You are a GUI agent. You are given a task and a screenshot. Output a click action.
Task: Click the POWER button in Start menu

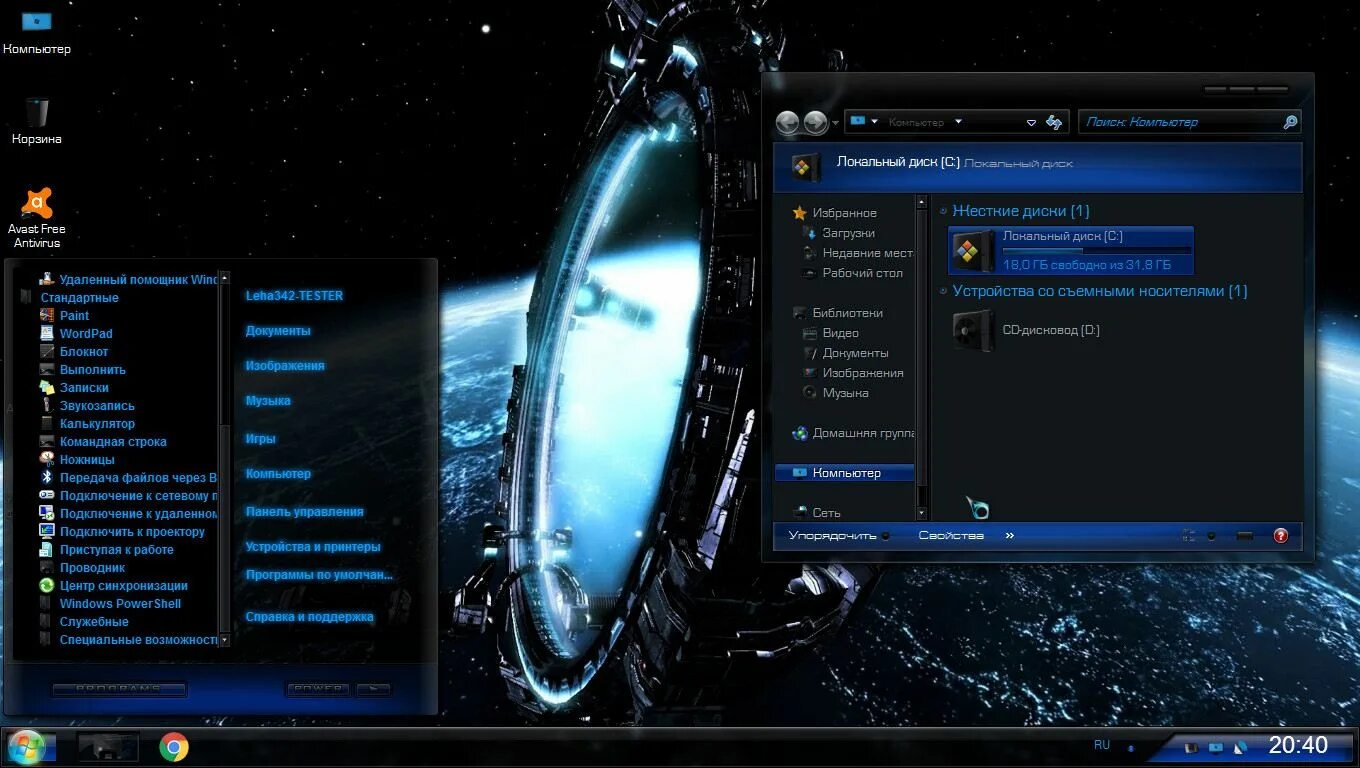(x=320, y=689)
